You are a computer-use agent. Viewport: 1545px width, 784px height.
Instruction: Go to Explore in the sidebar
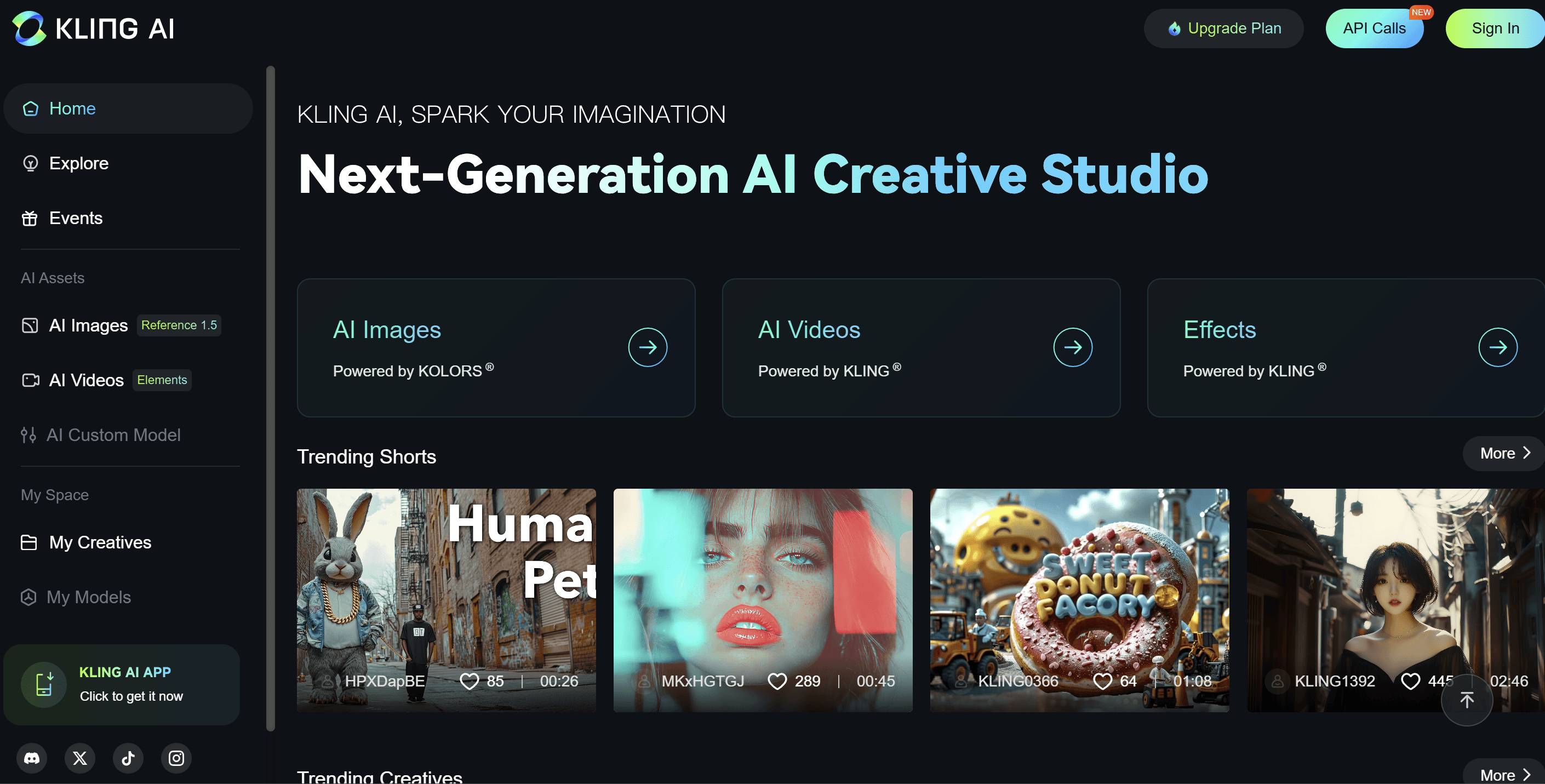[78, 163]
